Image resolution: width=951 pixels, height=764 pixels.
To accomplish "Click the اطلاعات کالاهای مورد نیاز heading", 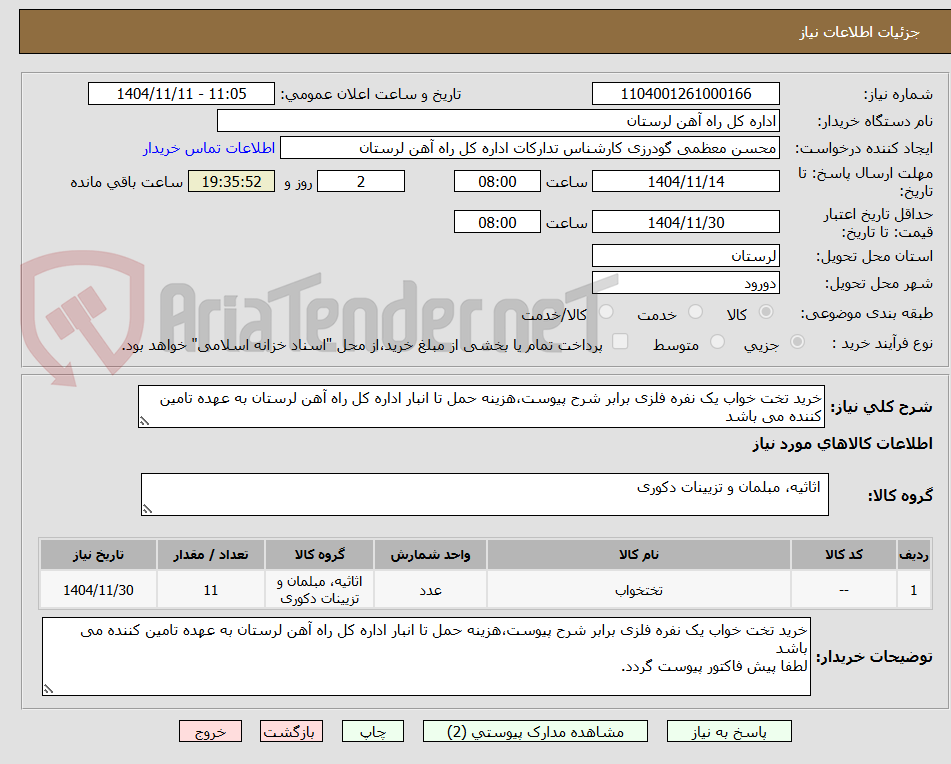I will click(842, 444).
